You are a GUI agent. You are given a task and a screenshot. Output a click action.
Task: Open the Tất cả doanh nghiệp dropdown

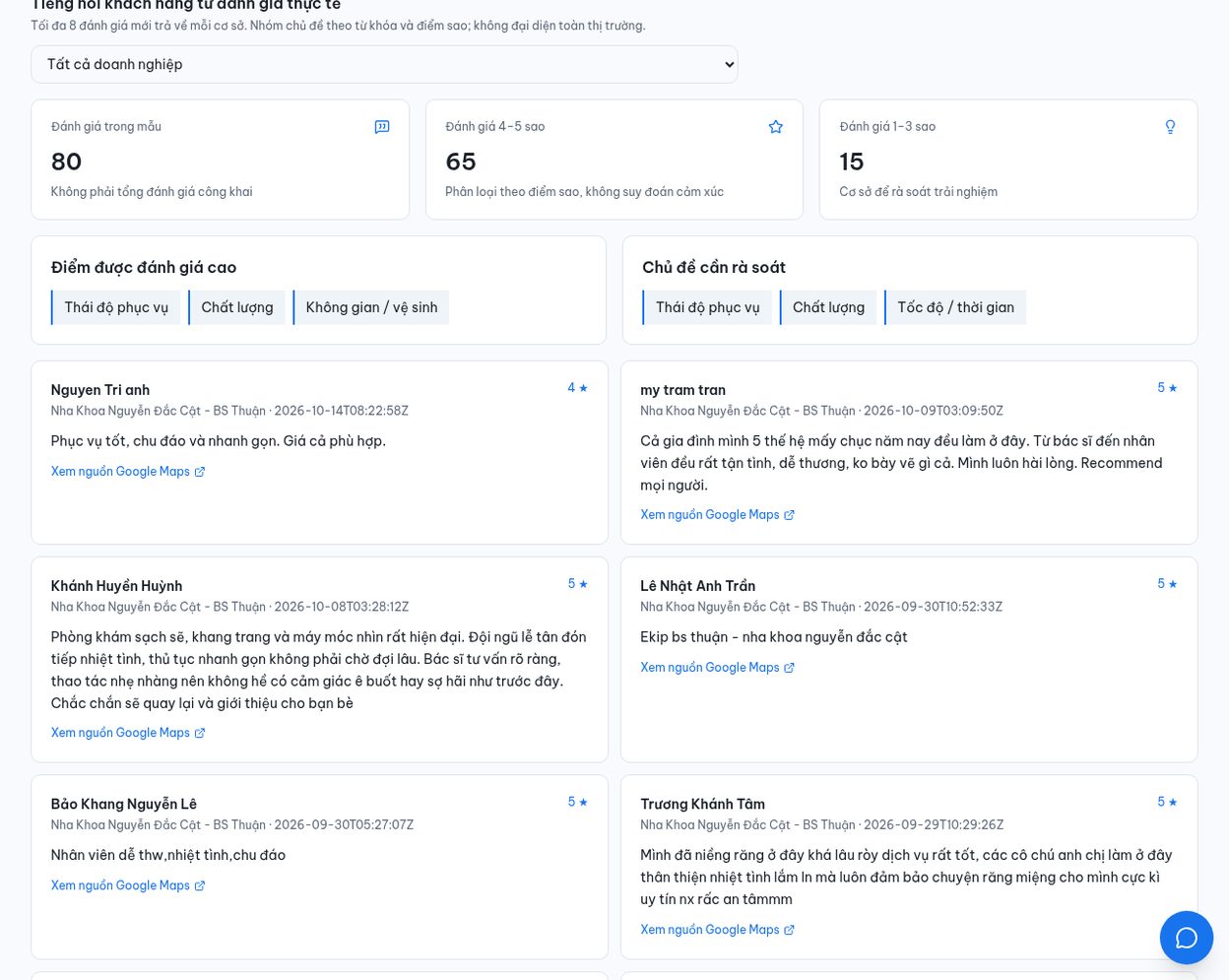point(384,64)
